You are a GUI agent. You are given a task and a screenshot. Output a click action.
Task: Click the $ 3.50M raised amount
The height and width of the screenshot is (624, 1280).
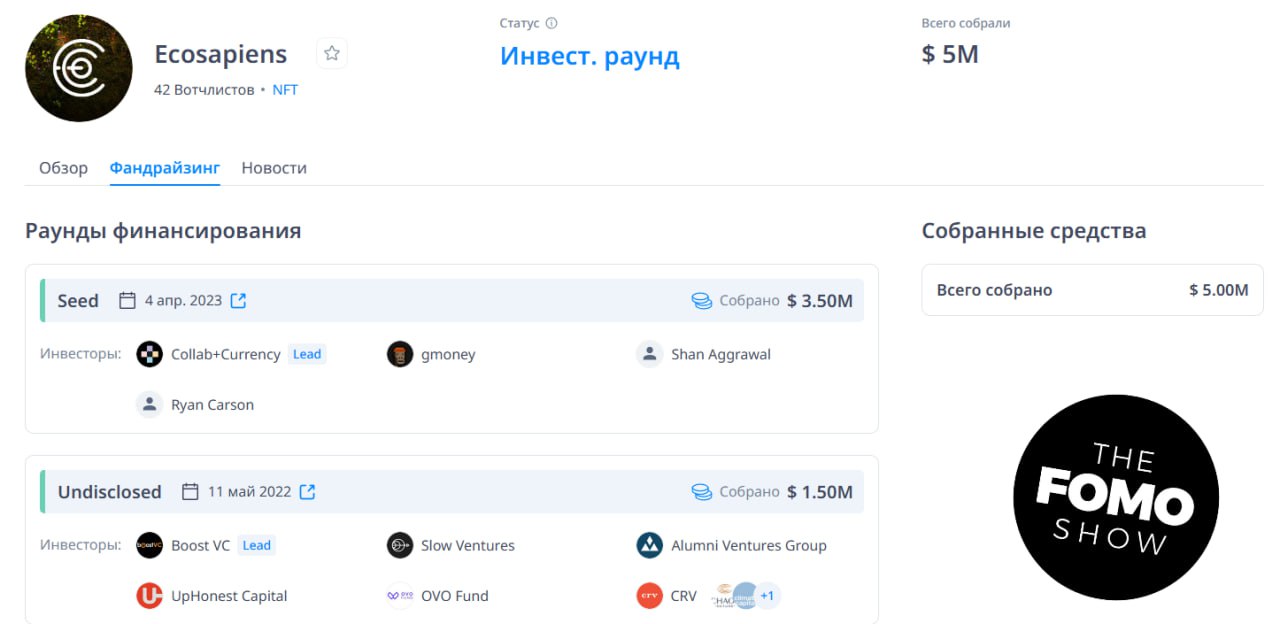coord(820,300)
